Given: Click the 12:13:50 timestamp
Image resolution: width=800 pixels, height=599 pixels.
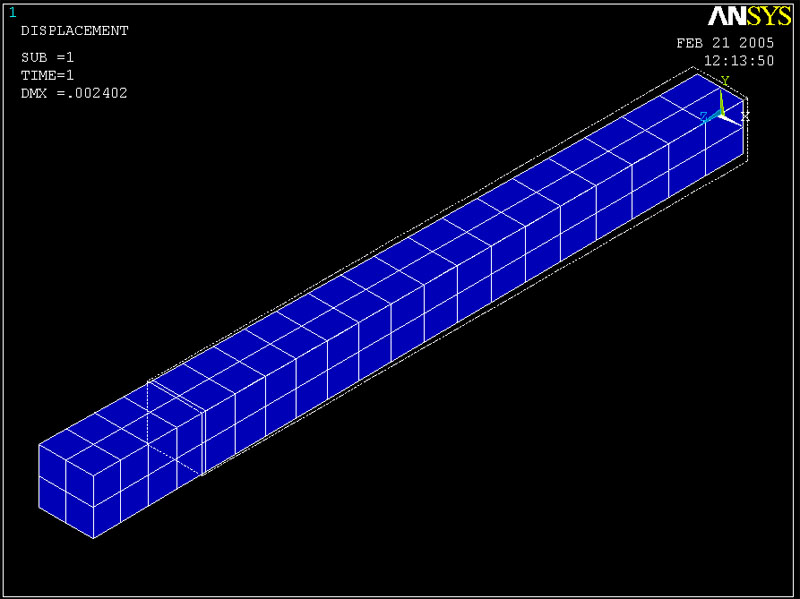Looking at the screenshot, I should coord(739,61).
